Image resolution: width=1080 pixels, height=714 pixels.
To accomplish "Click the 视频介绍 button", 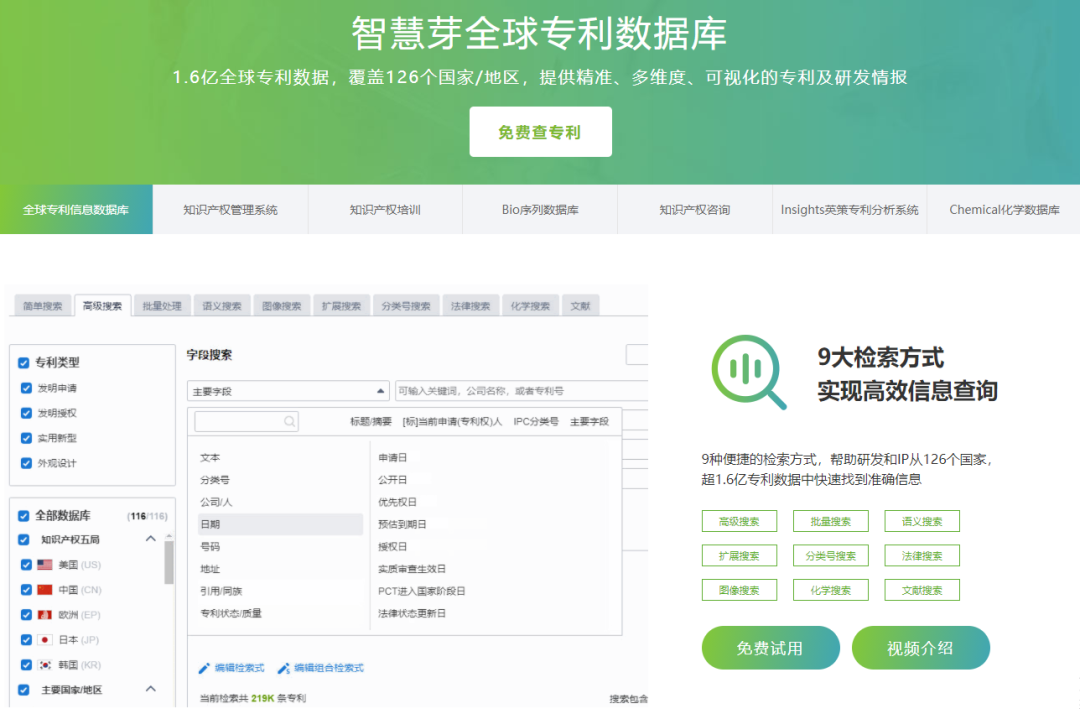I will tap(921, 648).
